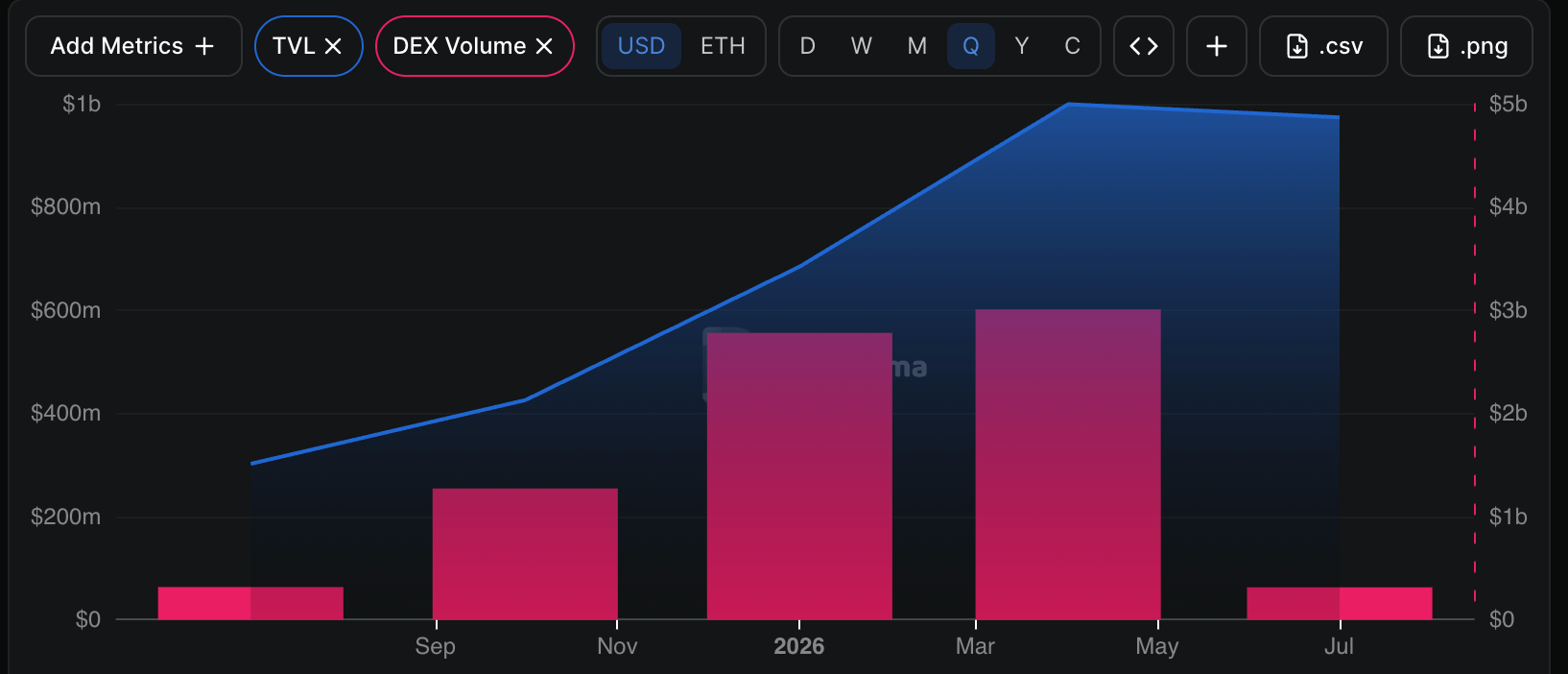
Task: Click the $3b right axis label
Action: (x=1508, y=310)
